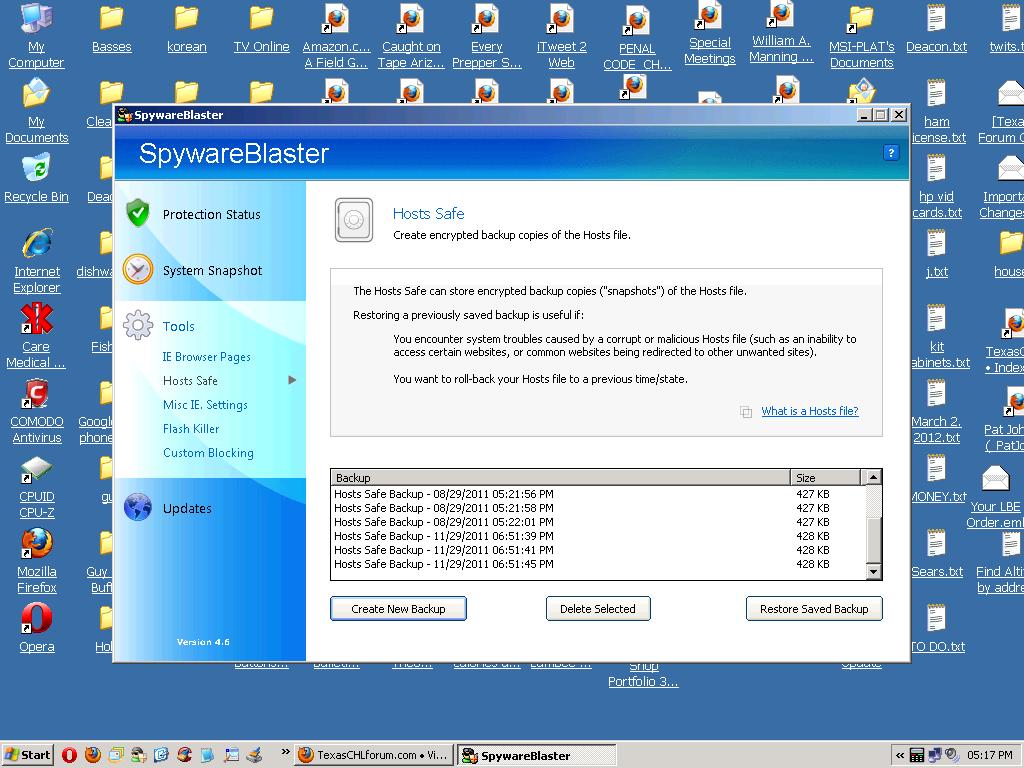This screenshot has width=1024, height=768.
Task: Expand hidden system tray icons chevron
Action: [900, 756]
